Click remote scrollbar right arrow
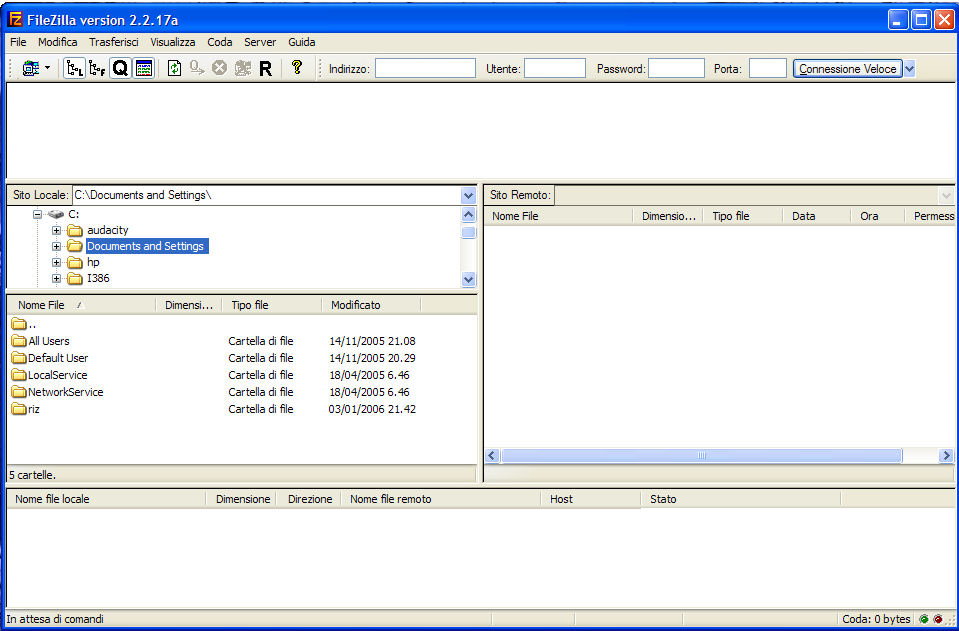Viewport: 959px width, 631px height. [946, 456]
